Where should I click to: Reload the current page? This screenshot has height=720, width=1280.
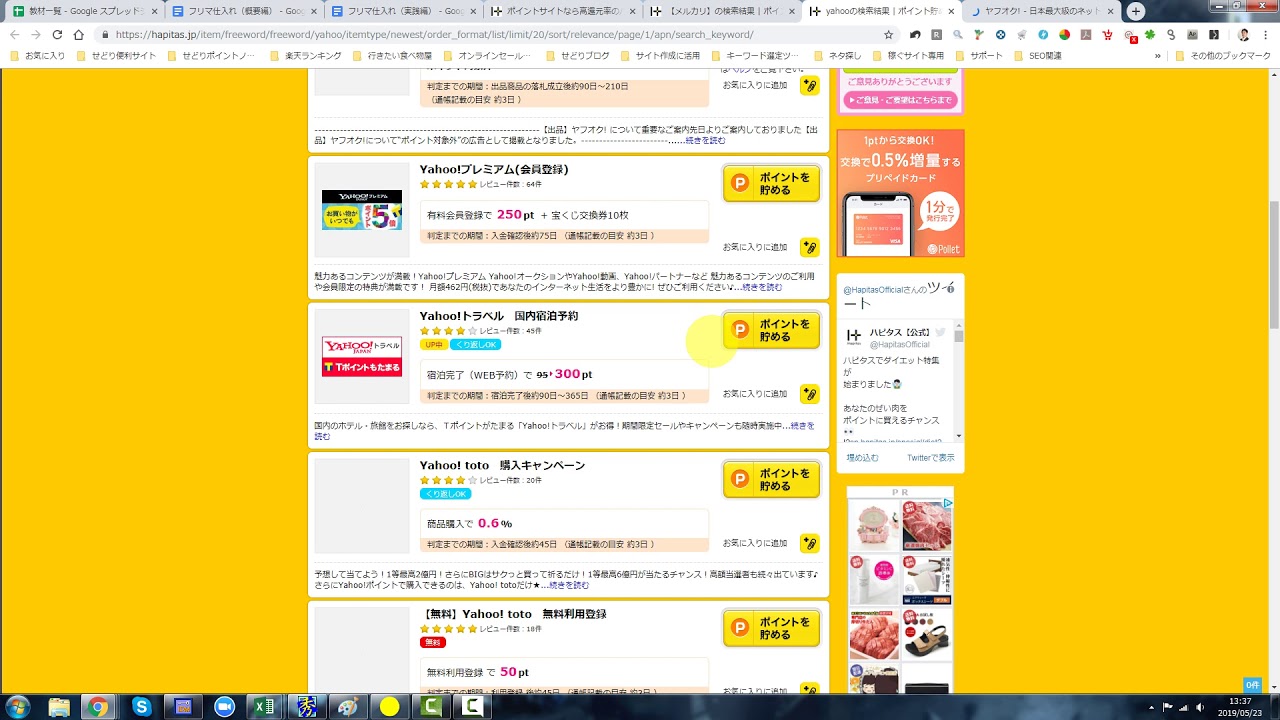[57, 34]
